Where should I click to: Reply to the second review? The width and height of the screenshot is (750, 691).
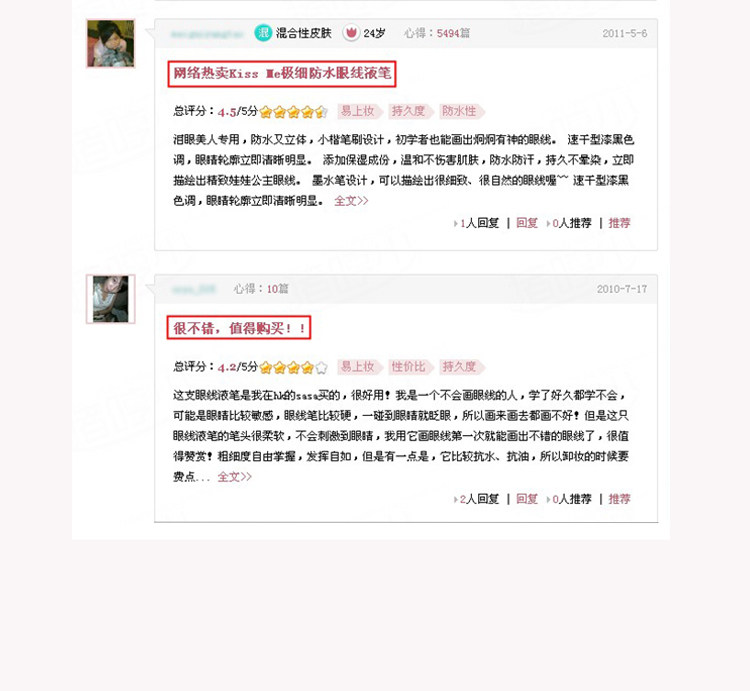(x=527, y=499)
